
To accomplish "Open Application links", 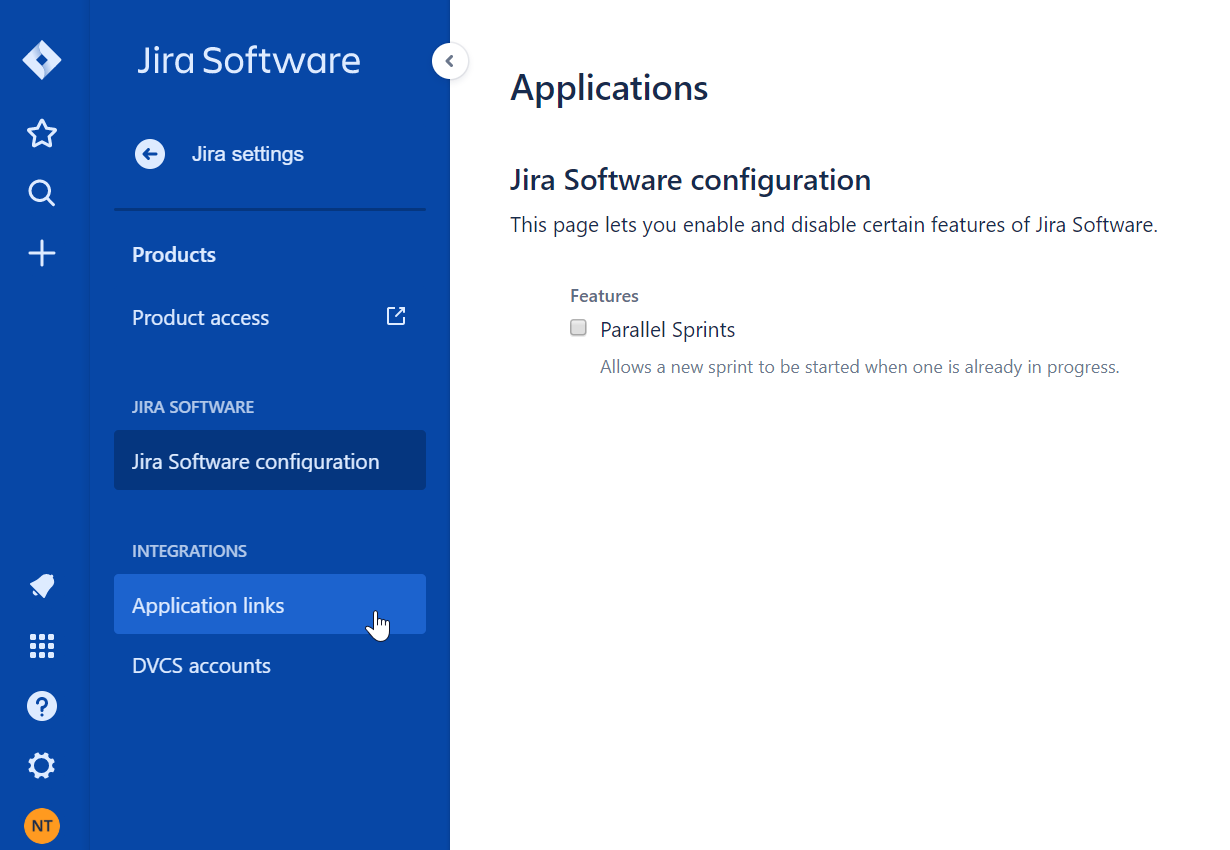I will pyautogui.click(x=270, y=604).
